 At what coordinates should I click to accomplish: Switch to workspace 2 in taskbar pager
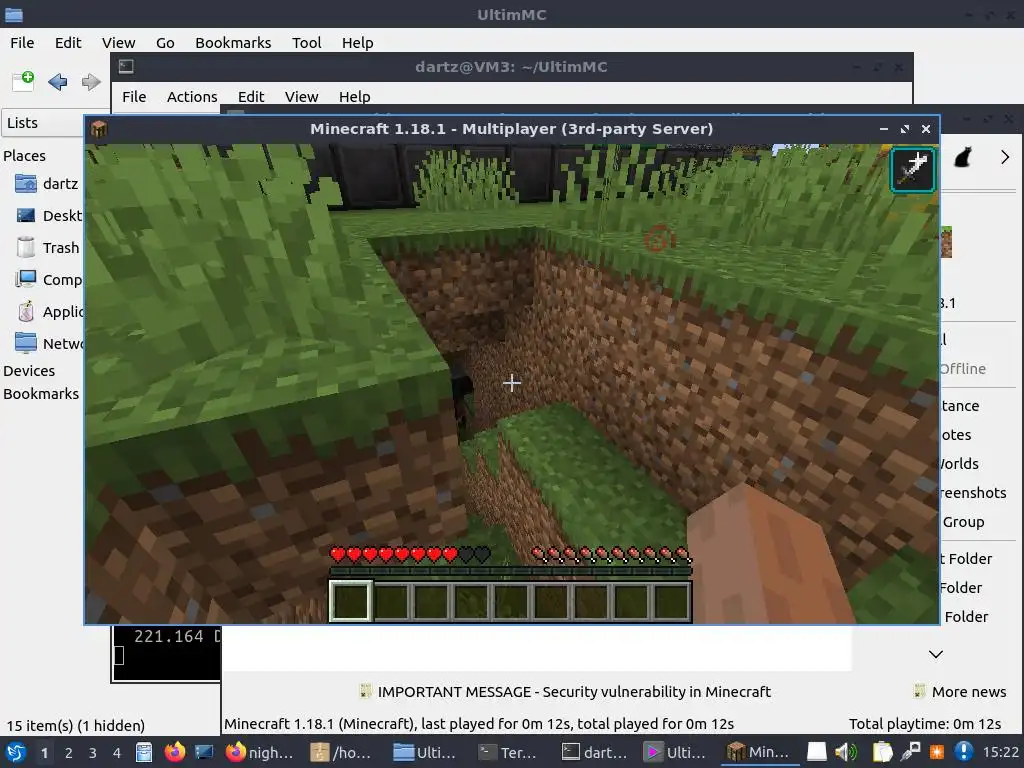(69, 753)
